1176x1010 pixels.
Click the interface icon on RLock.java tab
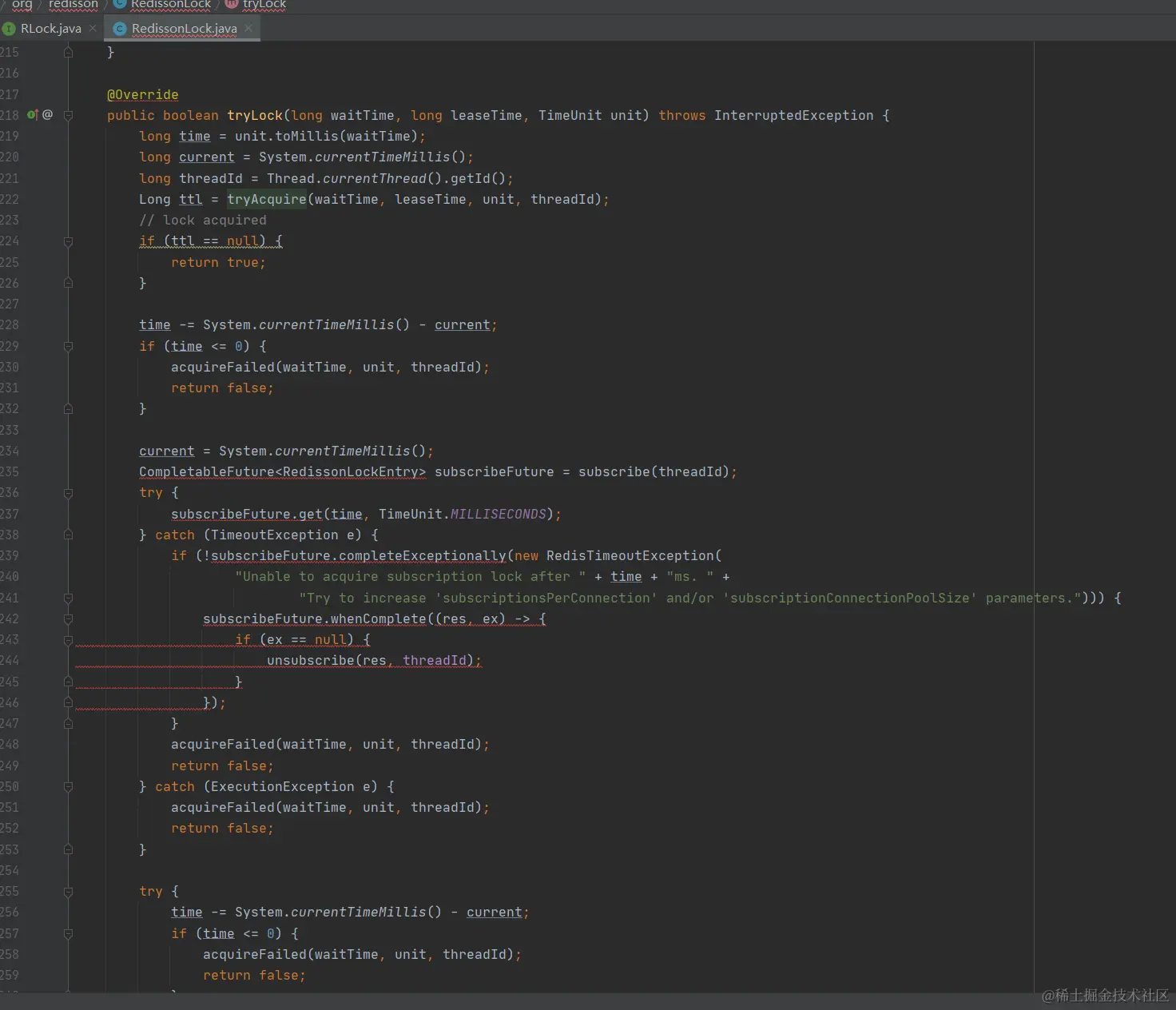pos(9,29)
